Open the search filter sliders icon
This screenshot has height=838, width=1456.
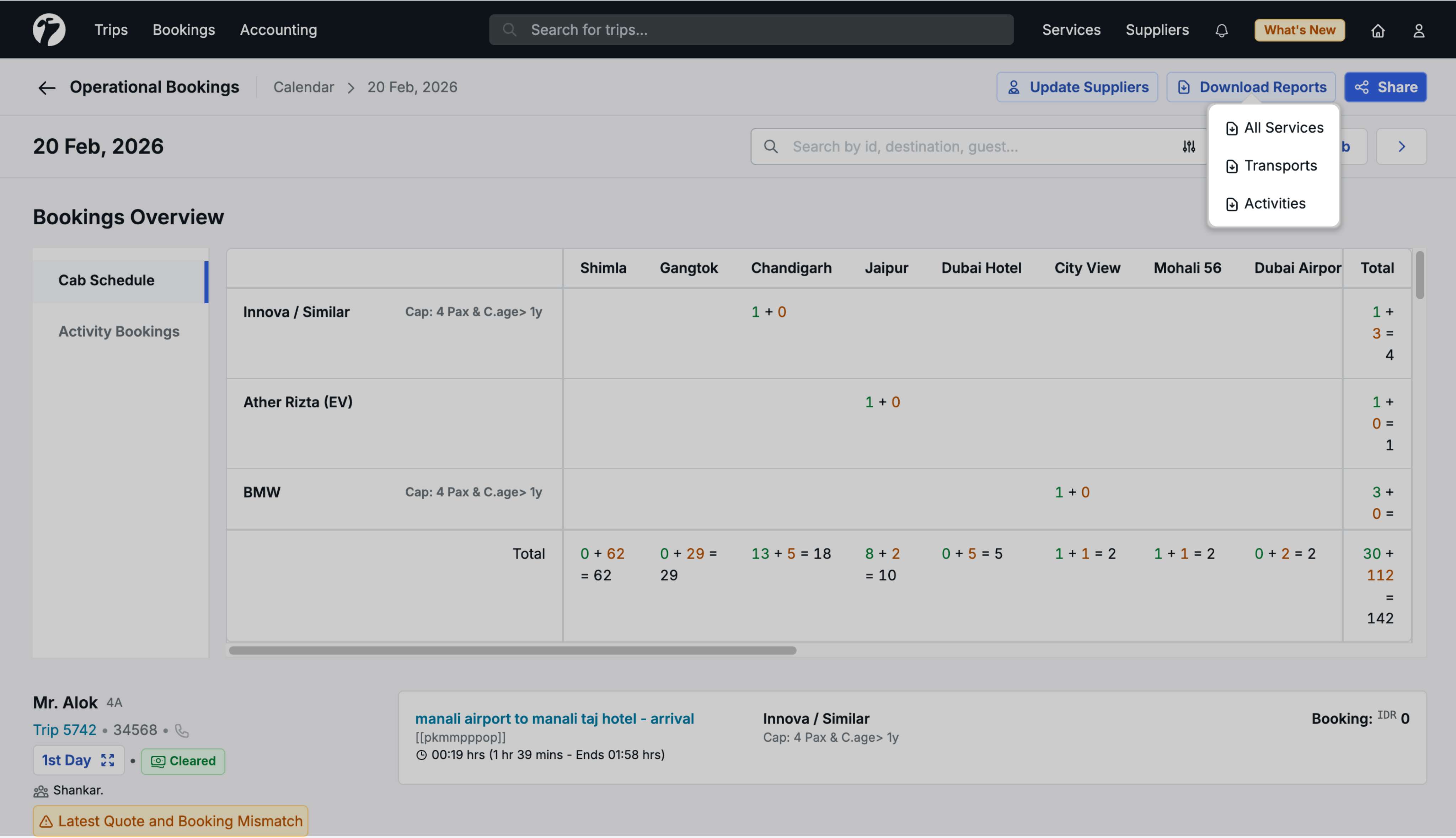(x=1189, y=147)
